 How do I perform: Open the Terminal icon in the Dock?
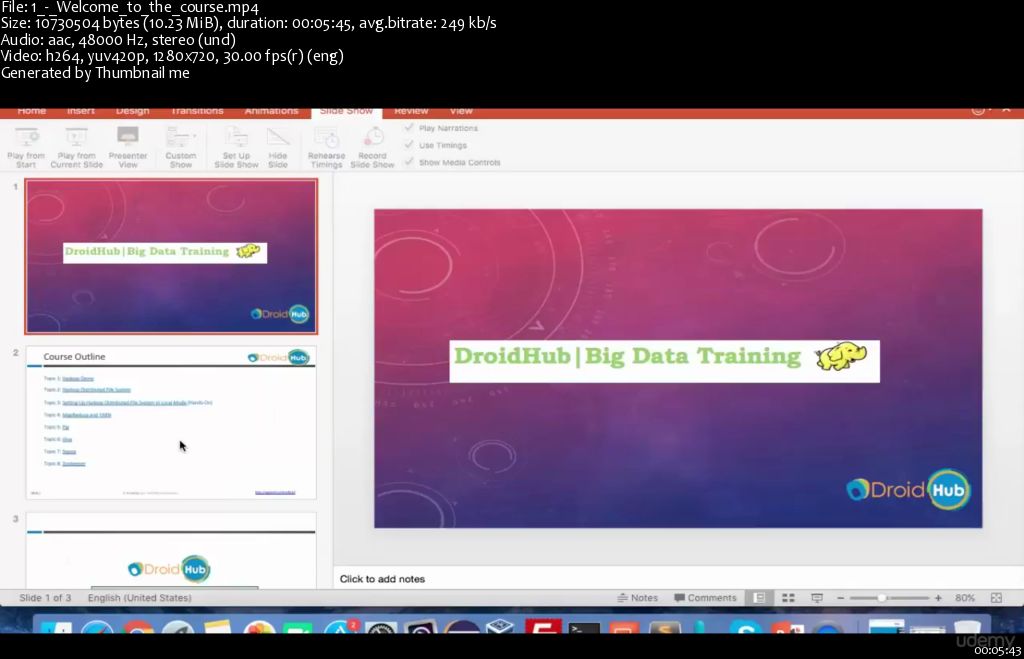584,628
